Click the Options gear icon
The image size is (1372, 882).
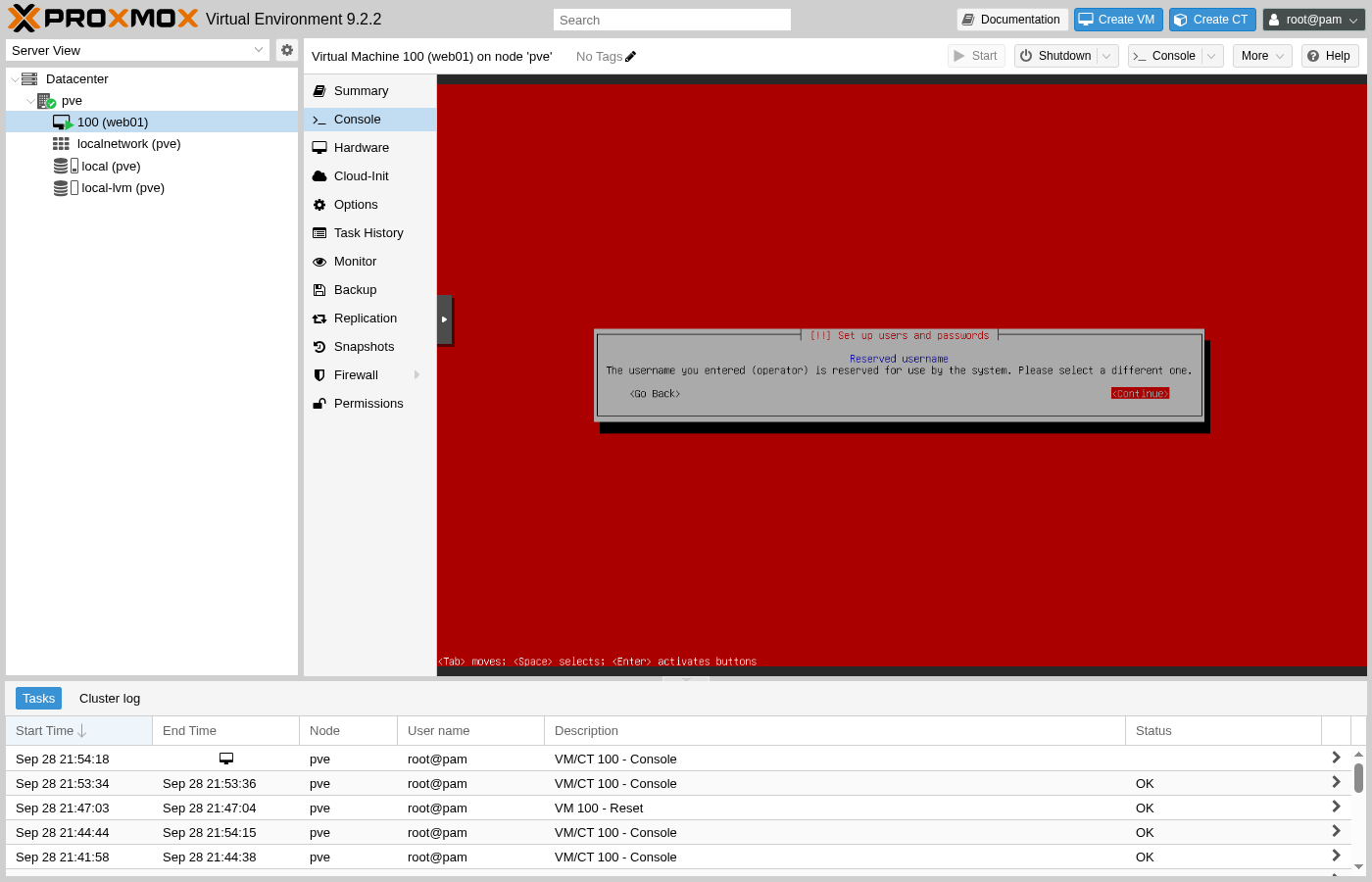click(319, 205)
